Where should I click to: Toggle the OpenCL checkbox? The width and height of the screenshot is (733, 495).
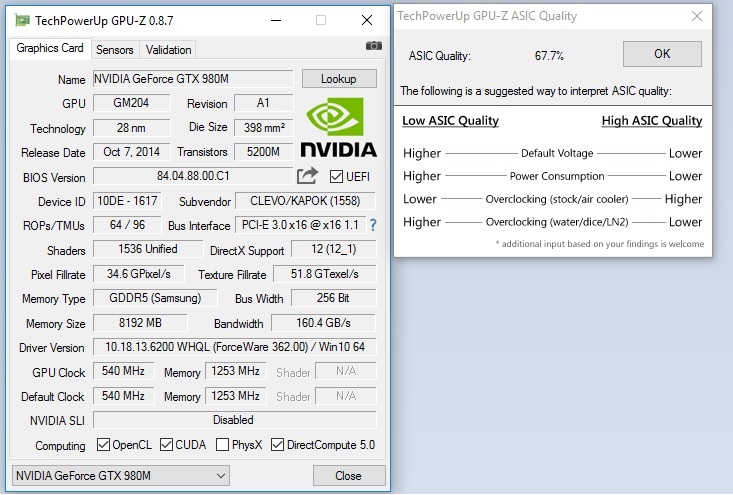click(x=103, y=445)
